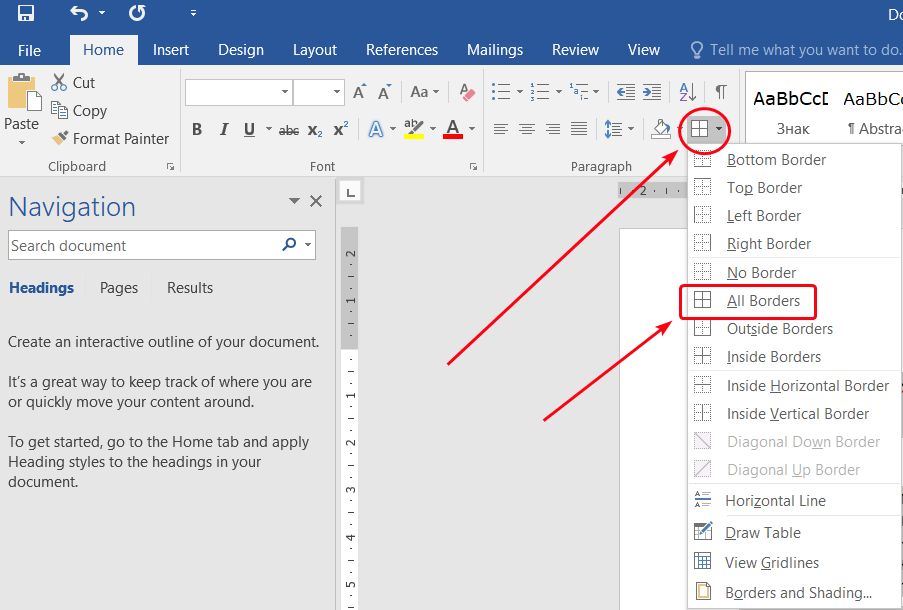Image resolution: width=903 pixels, height=610 pixels.
Task: Open the font color dropdown arrow
Action: [472, 128]
